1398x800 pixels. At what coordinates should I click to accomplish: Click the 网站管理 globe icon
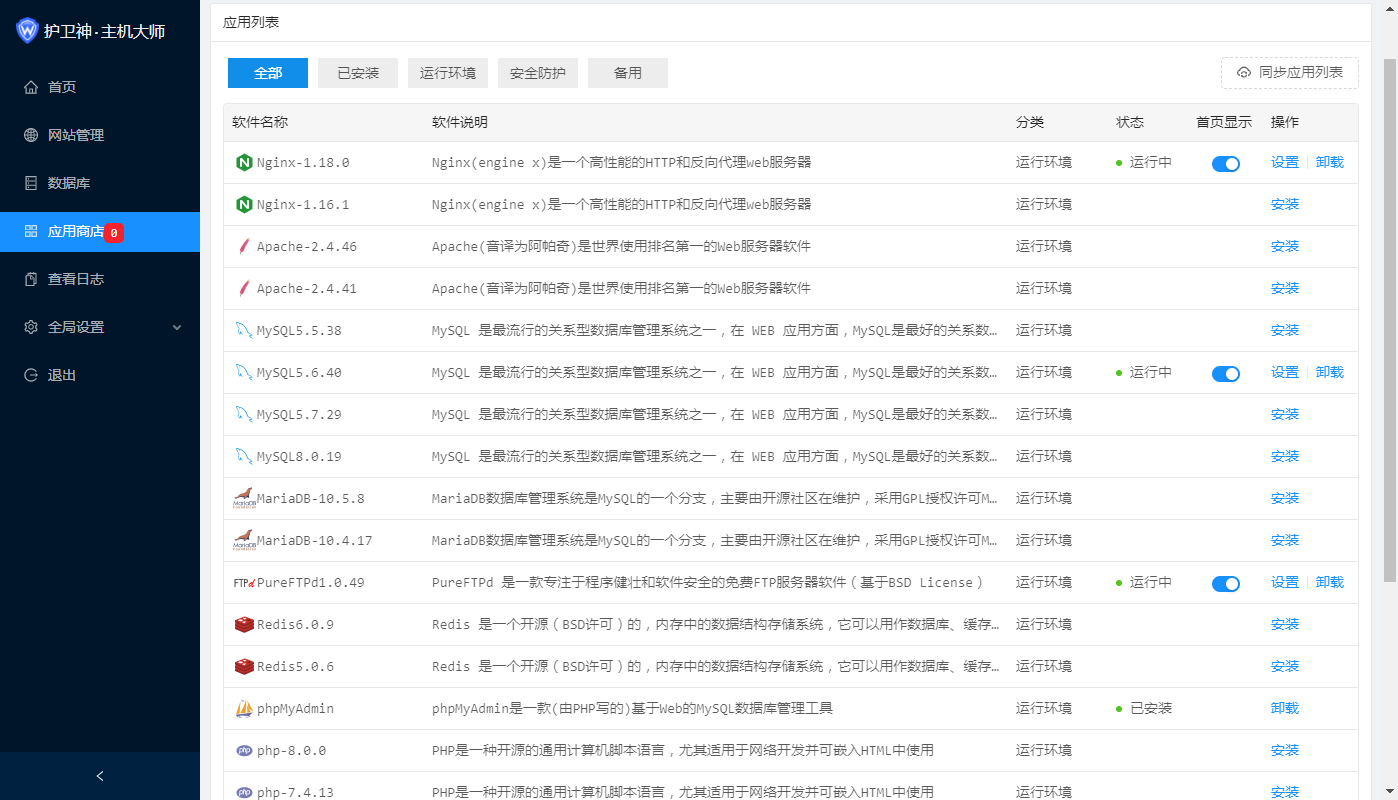pyautogui.click(x=31, y=135)
